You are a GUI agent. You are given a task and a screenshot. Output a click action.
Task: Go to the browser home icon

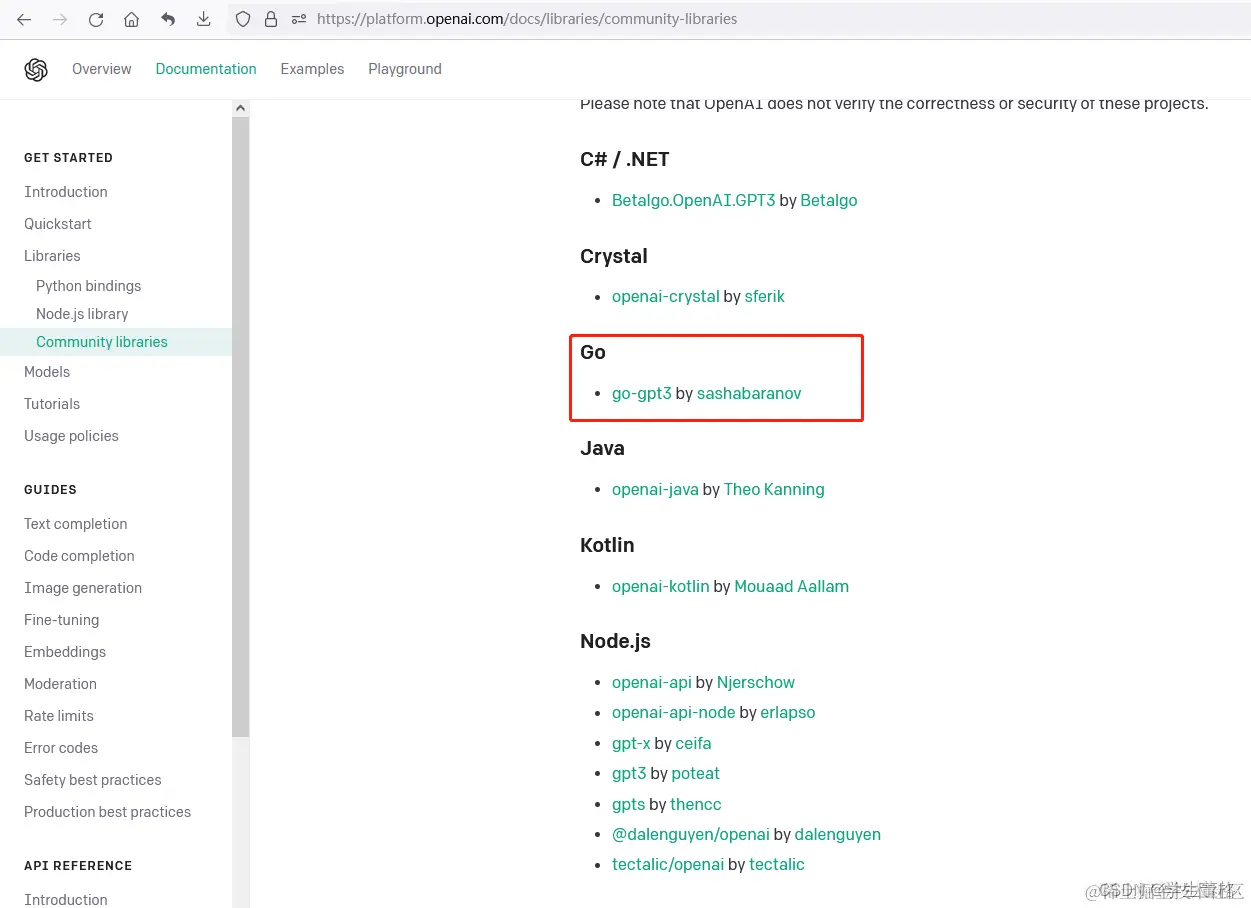pos(132,19)
